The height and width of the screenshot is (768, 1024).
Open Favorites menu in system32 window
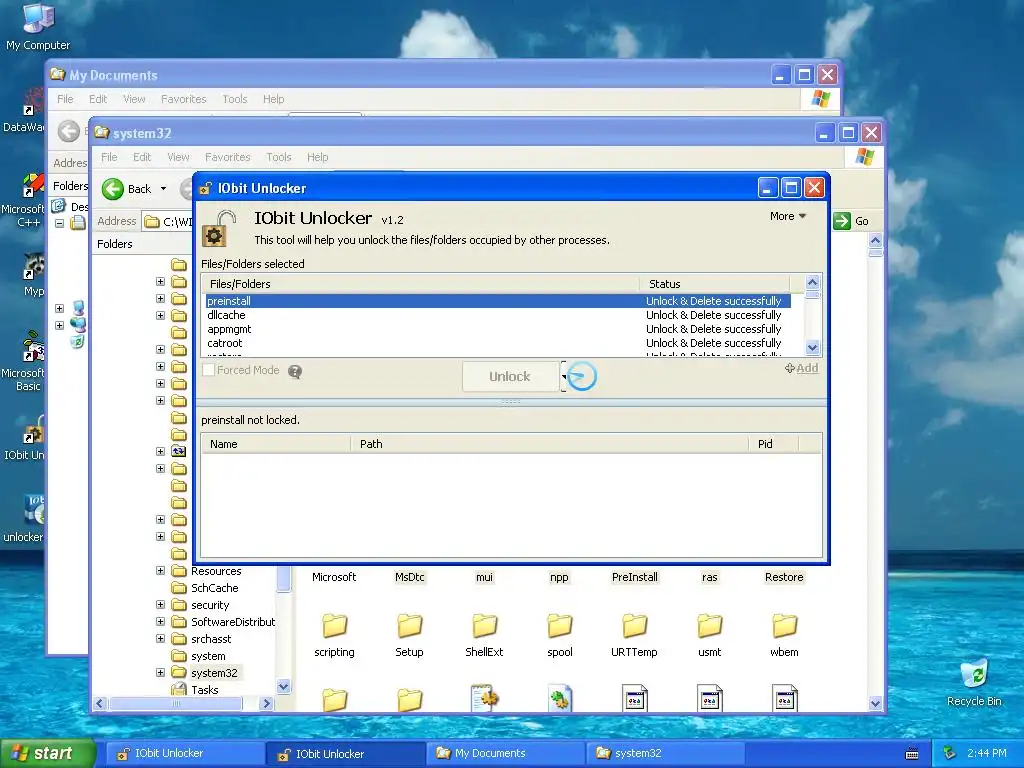(x=227, y=157)
